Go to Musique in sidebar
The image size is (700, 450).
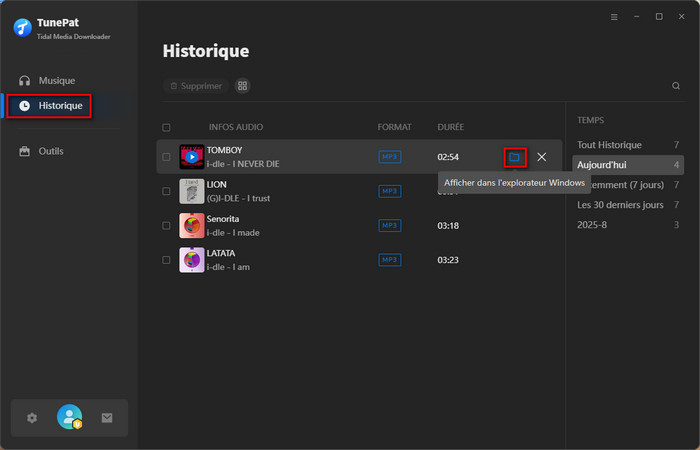56,80
